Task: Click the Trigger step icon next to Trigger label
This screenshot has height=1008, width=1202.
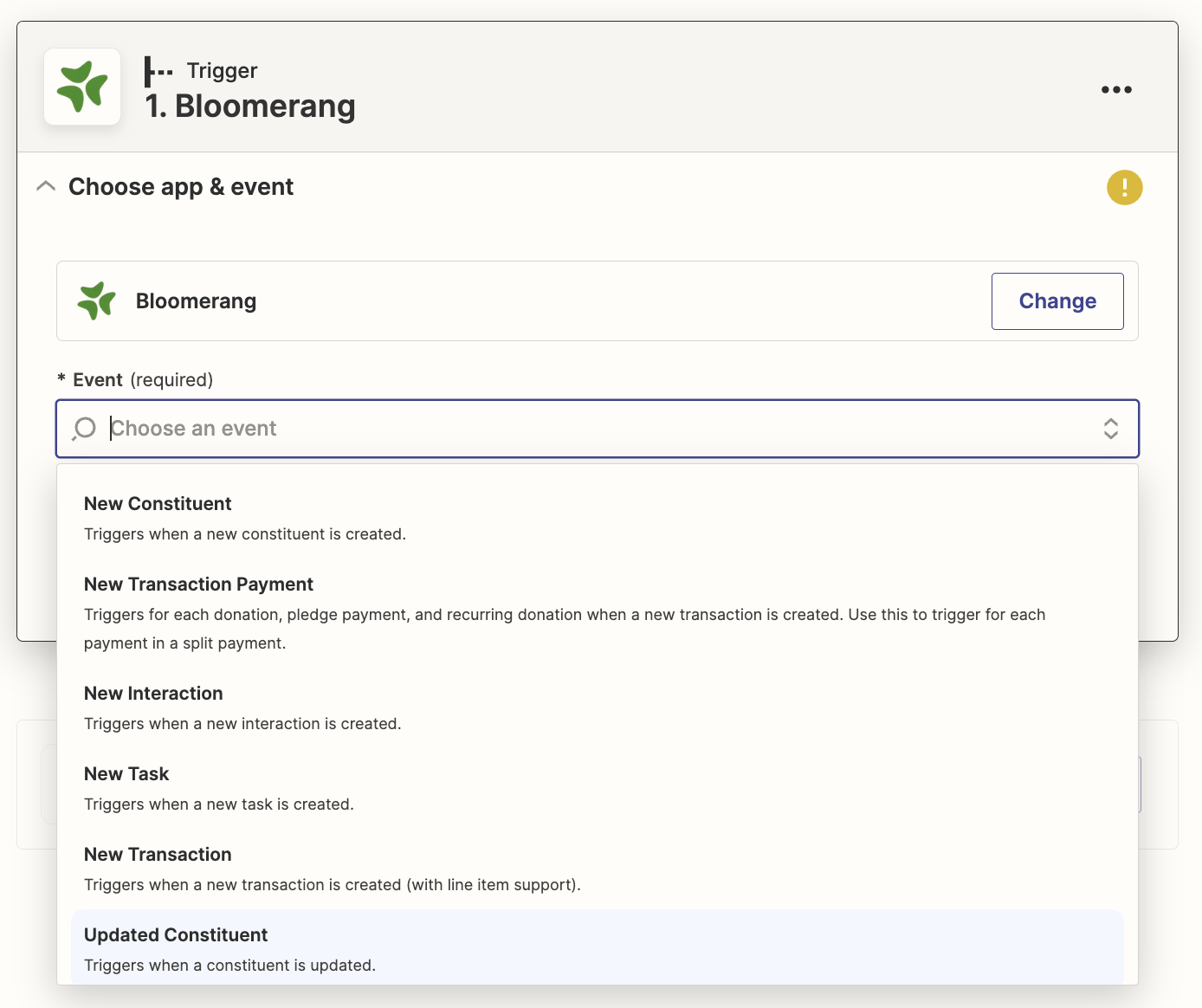Action: [158, 71]
